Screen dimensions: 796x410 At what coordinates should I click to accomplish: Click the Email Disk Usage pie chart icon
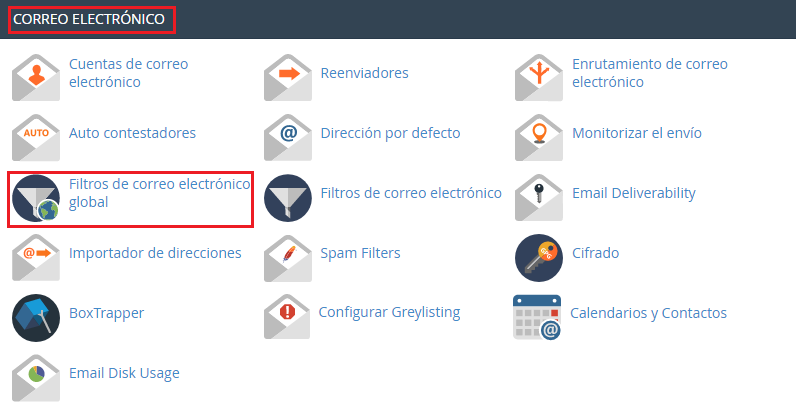pos(36,378)
